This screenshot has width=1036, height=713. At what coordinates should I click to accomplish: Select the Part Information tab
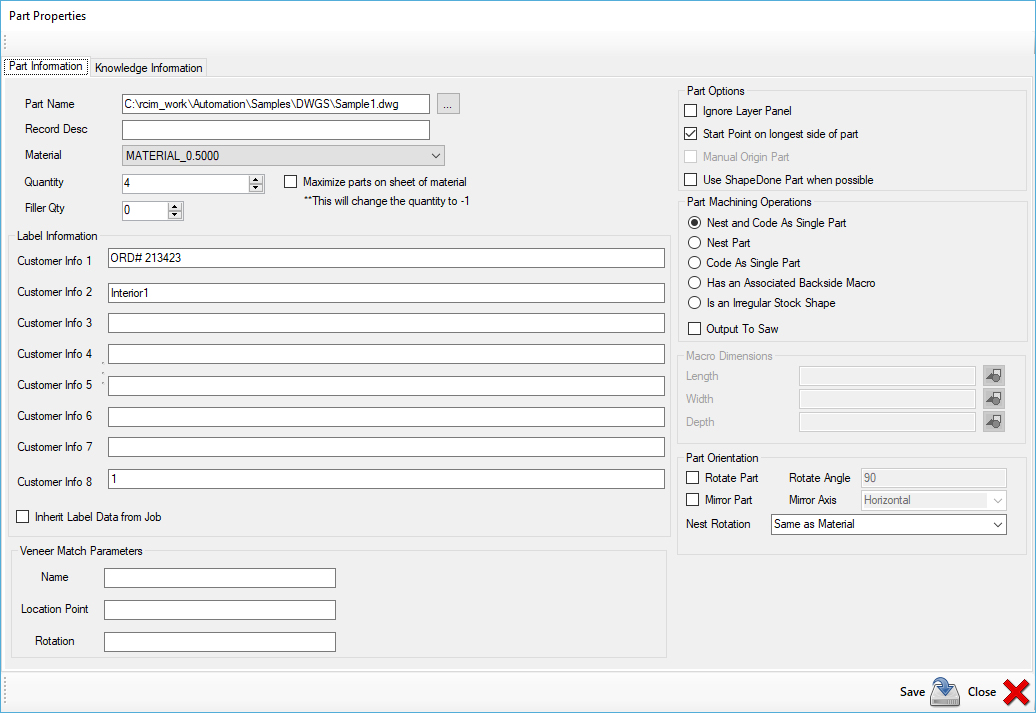(x=46, y=67)
